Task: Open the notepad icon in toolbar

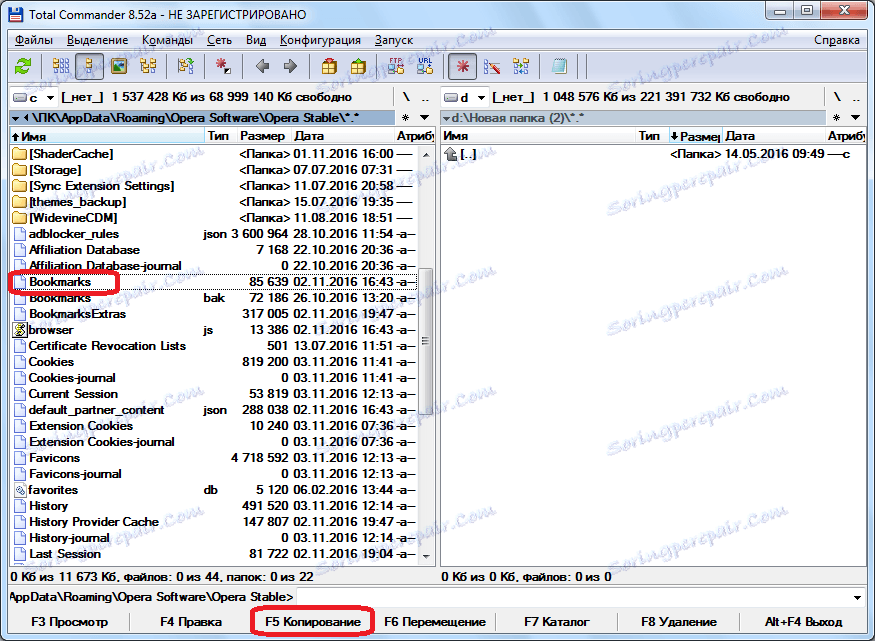Action: [x=559, y=67]
